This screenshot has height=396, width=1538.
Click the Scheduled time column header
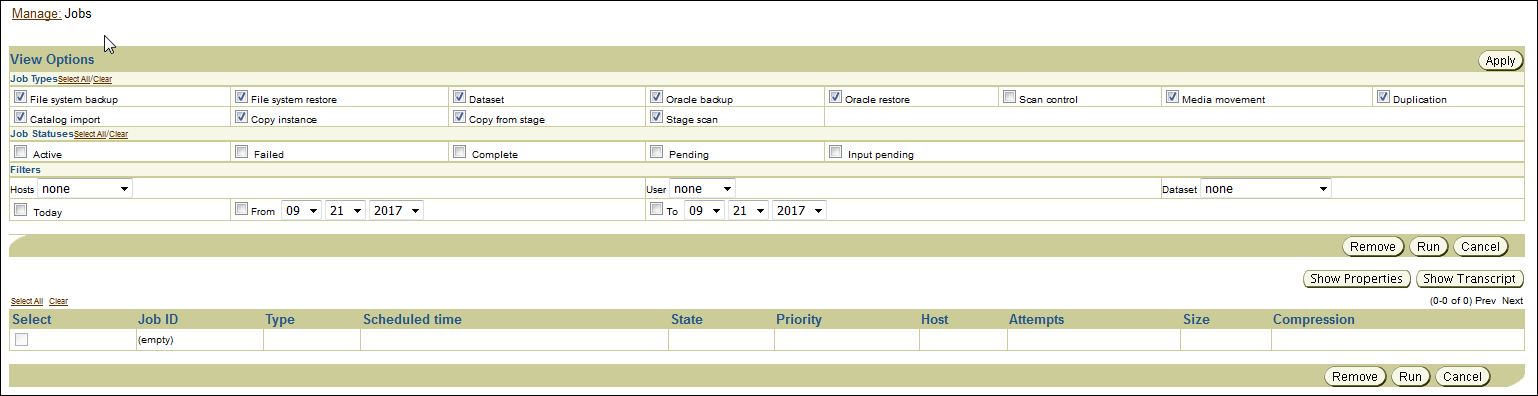(x=412, y=320)
